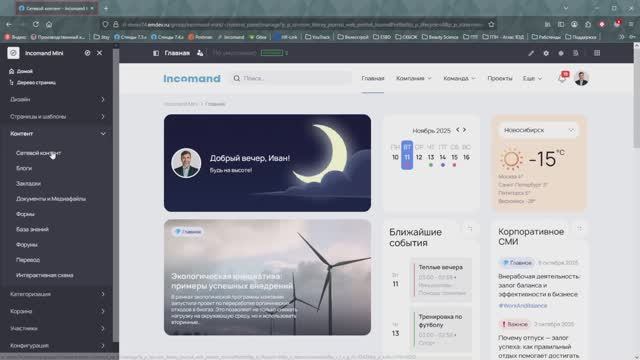This screenshot has width=640, height=360.
Task: Open the Новосибирск city dropdown
Action: pyautogui.click(x=538, y=130)
